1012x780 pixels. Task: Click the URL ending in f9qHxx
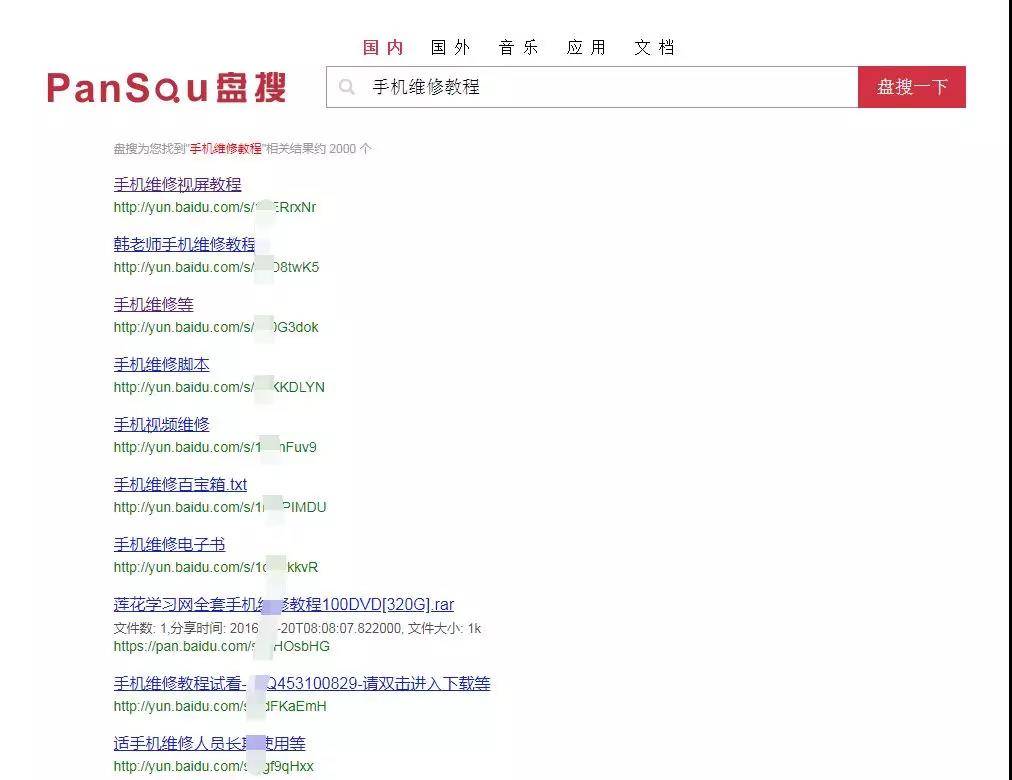coord(214,766)
